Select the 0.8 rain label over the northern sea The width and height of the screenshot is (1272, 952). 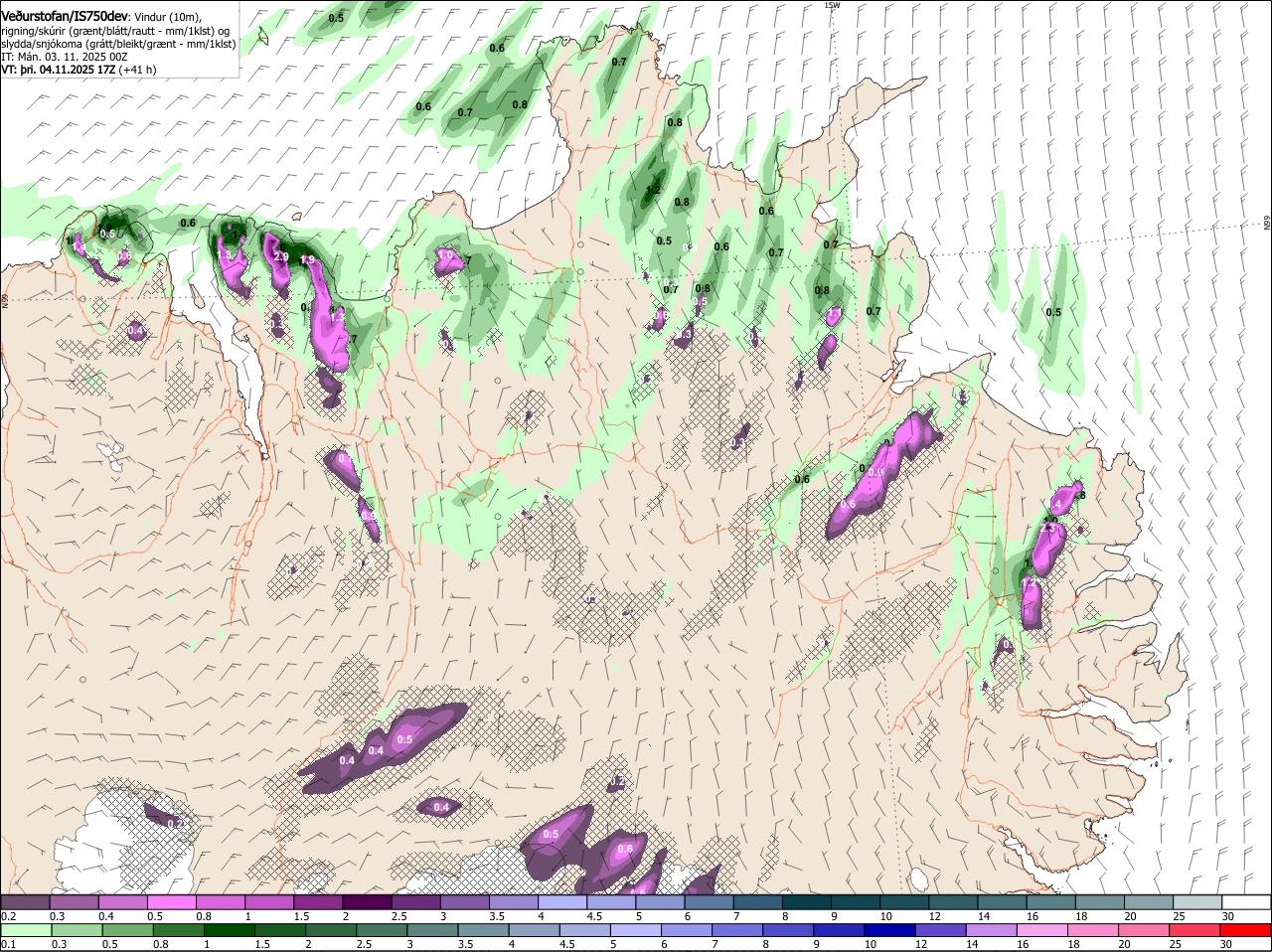point(520,104)
